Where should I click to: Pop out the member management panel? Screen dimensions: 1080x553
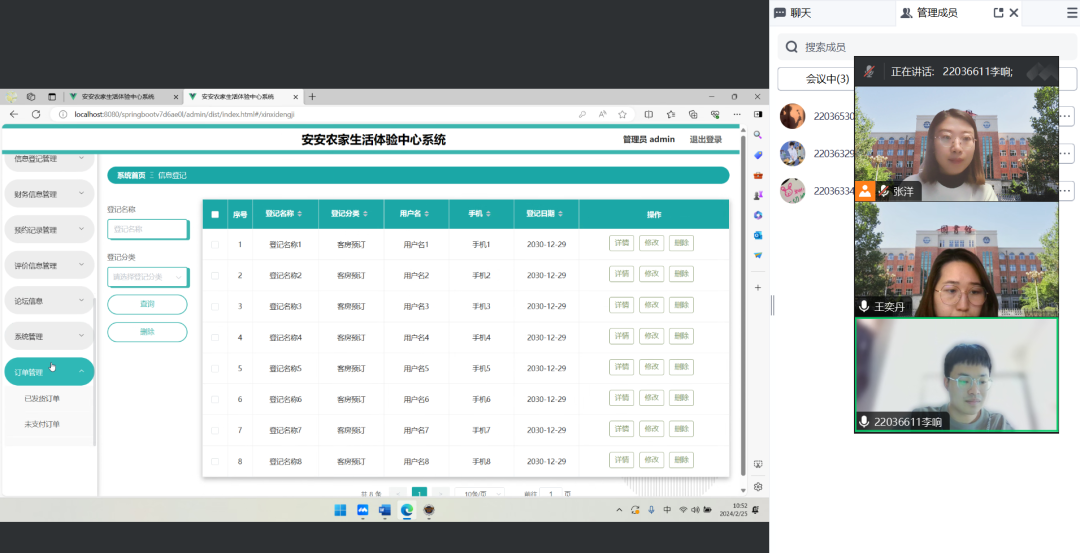(x=998, y=13)
